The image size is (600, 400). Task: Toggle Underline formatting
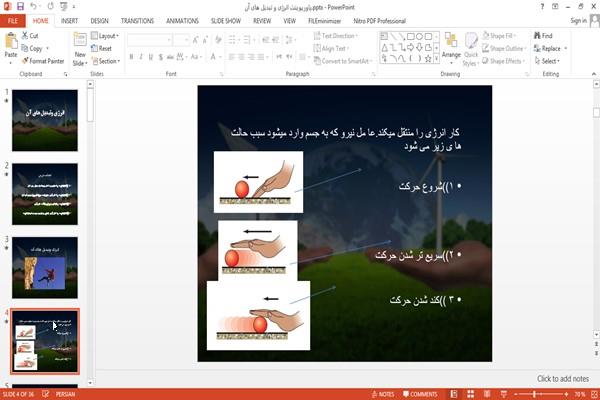pyautogui.click(x=150, y=57)
